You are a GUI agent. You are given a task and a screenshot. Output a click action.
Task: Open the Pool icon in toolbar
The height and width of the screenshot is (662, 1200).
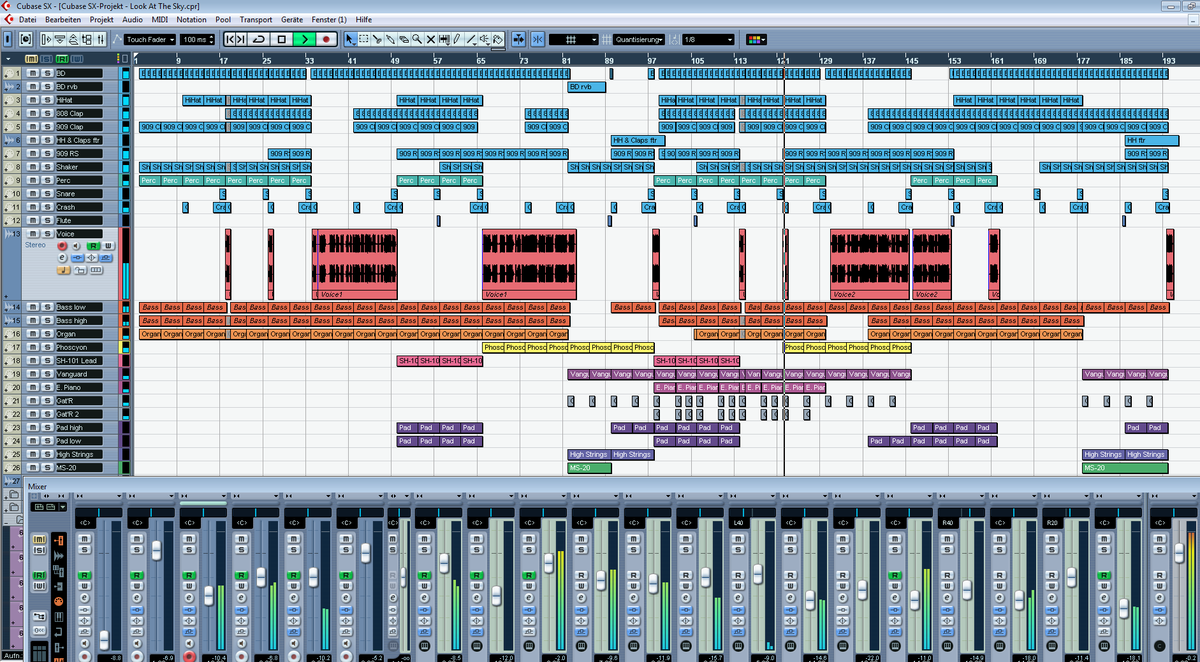click(x=87, y=39)
